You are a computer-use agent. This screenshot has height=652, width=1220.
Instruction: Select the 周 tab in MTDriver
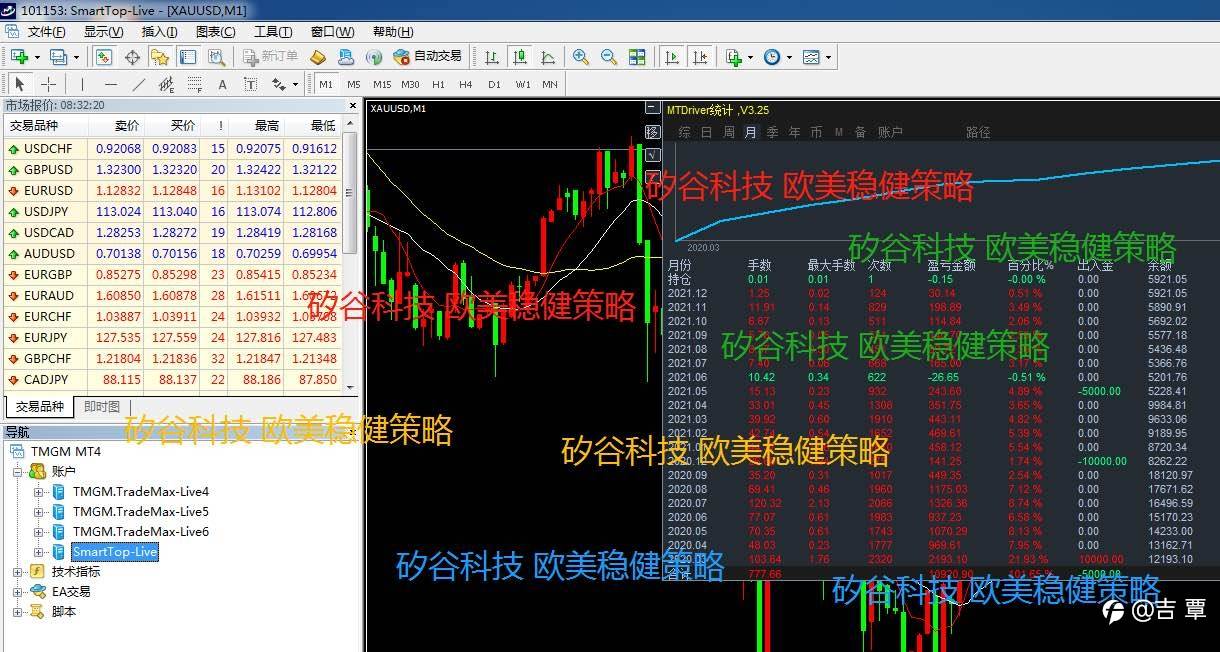(729, 132)
